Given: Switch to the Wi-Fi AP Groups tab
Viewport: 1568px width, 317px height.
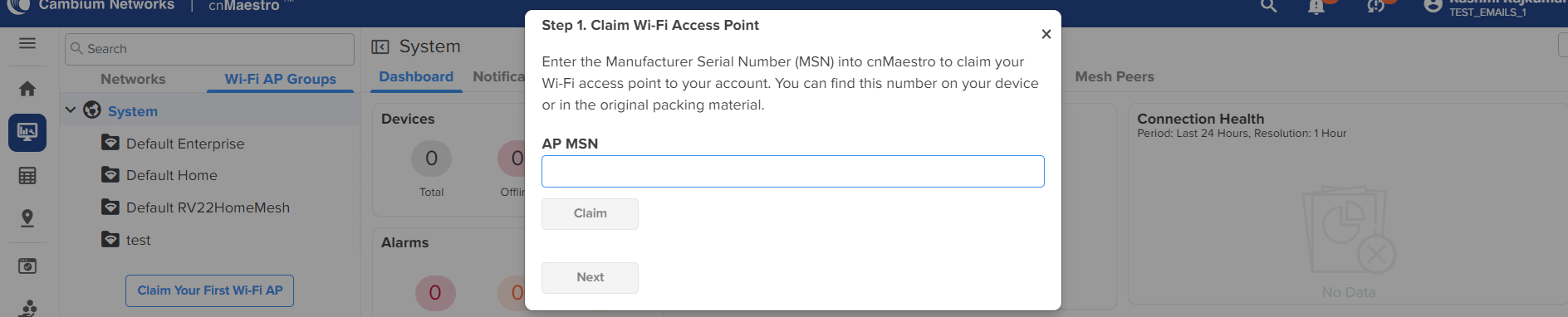Looking at the screenshot, I should (280, 79).
